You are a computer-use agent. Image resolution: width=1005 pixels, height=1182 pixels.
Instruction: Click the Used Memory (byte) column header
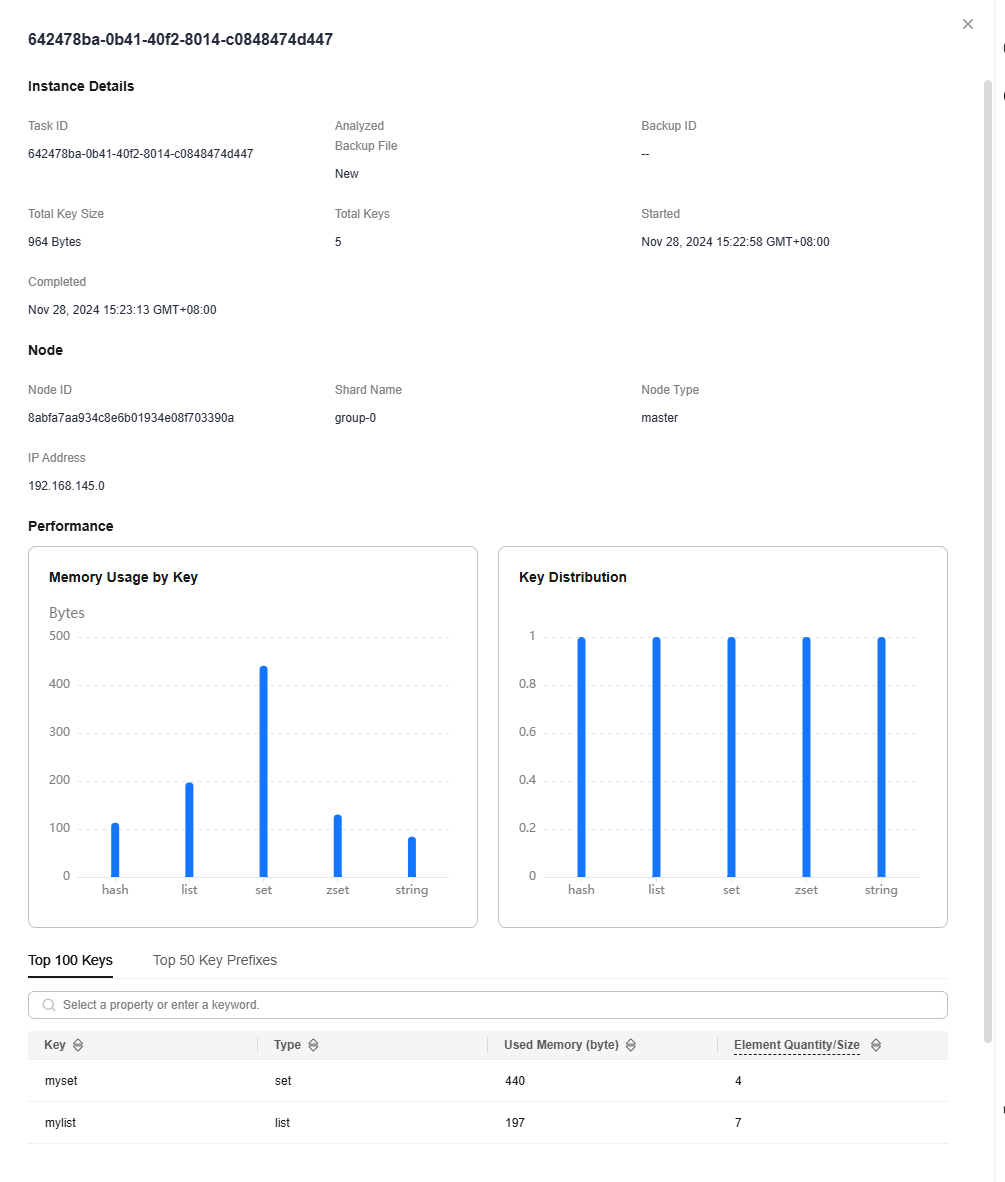(x=561, y=1045)
